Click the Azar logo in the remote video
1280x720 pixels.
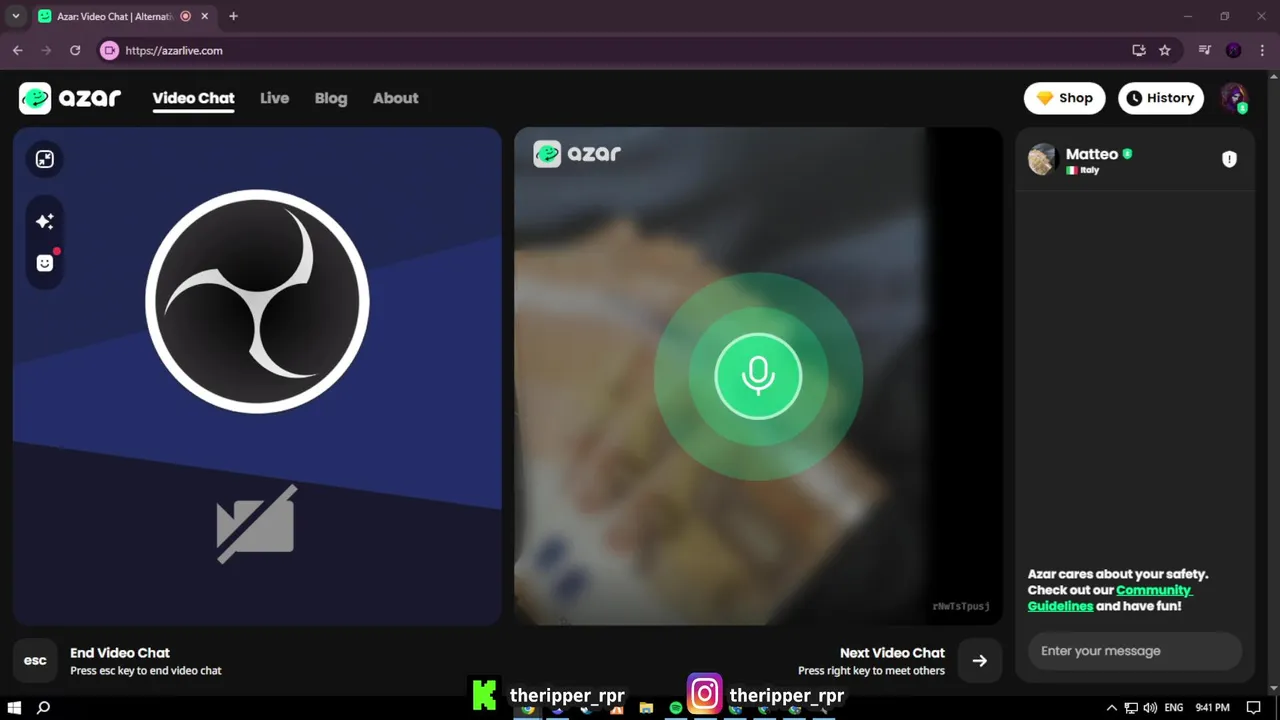click(577, 153)
